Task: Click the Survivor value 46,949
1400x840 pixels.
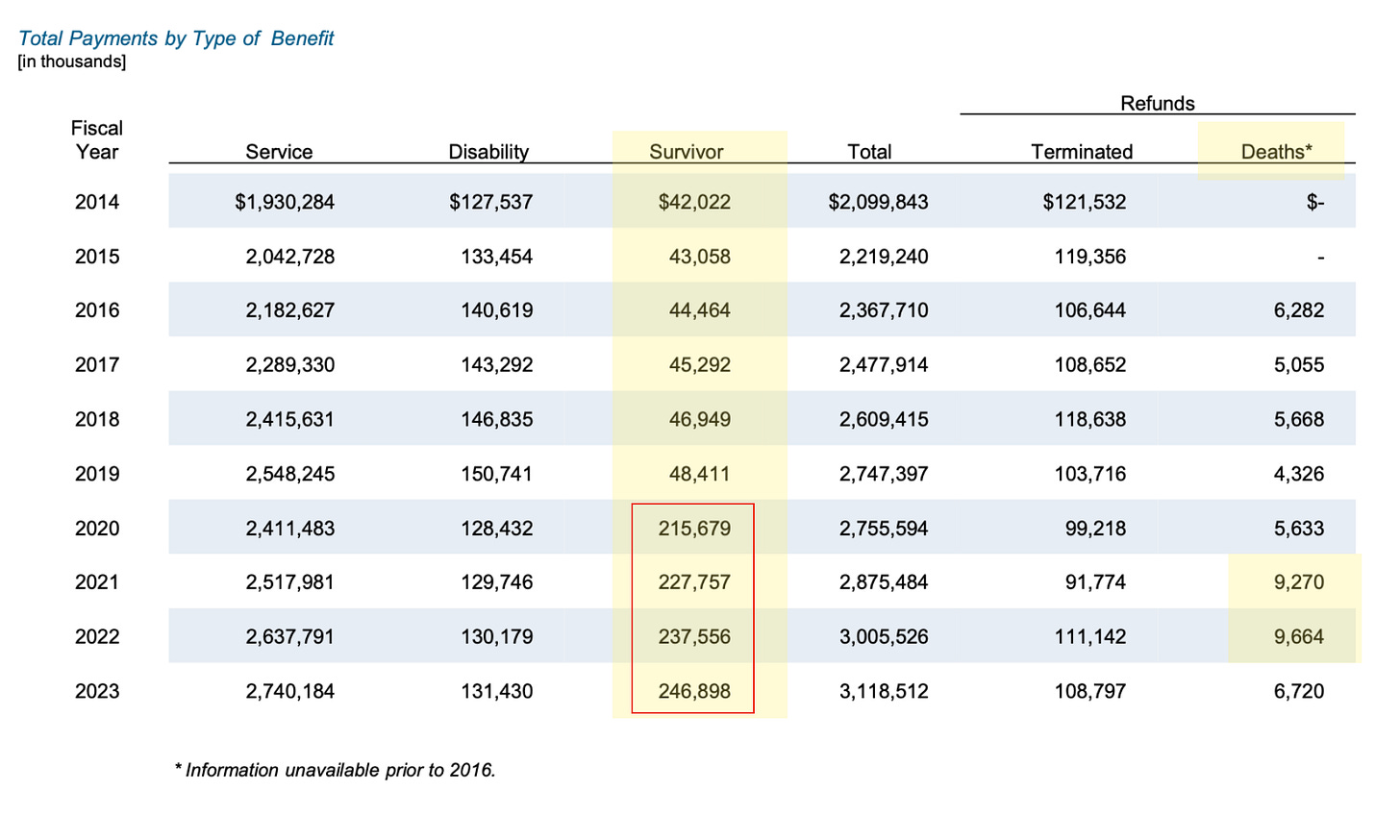Action: (x=700, y=419)
